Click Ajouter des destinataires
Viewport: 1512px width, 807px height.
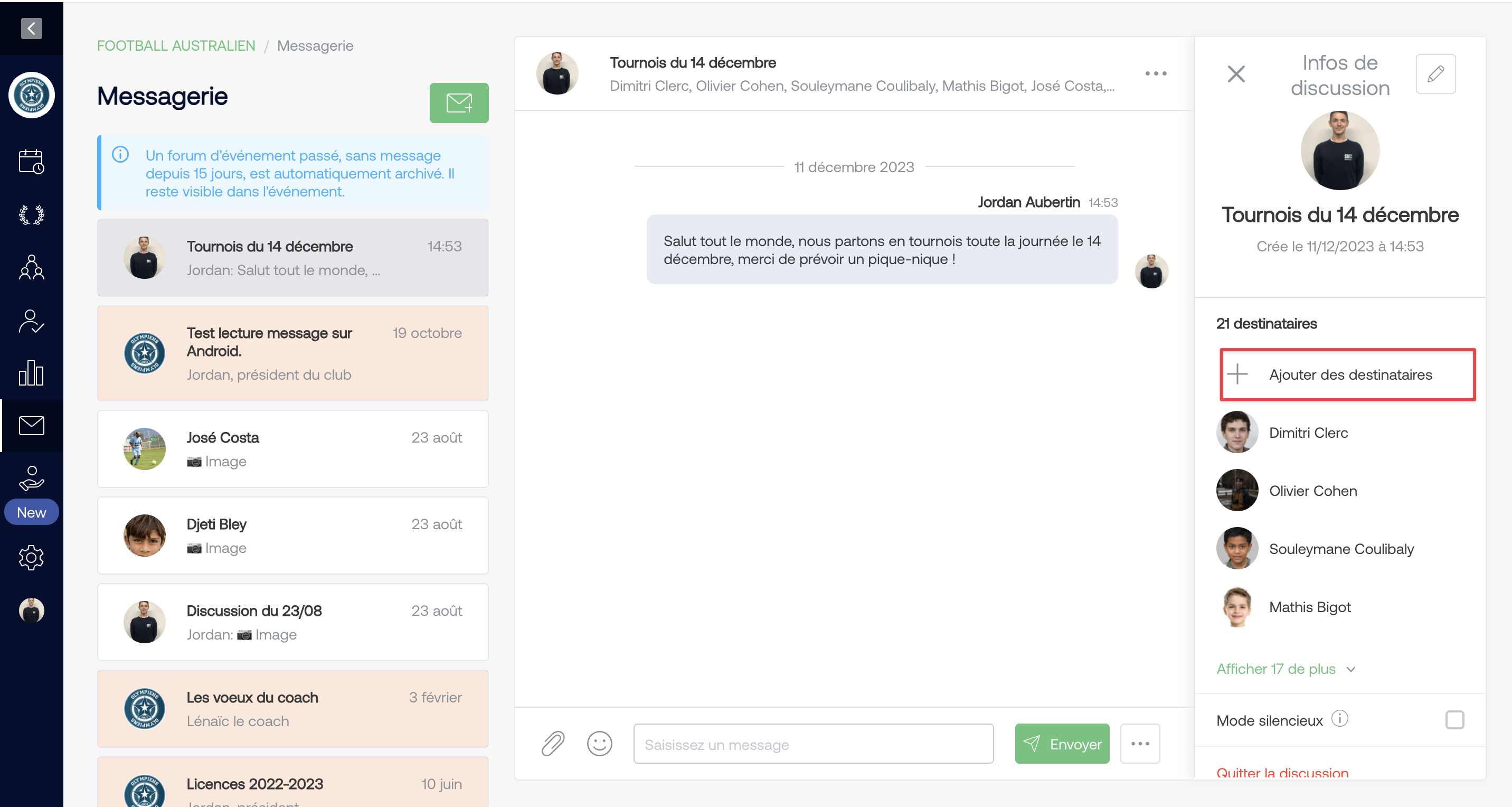1347,375
